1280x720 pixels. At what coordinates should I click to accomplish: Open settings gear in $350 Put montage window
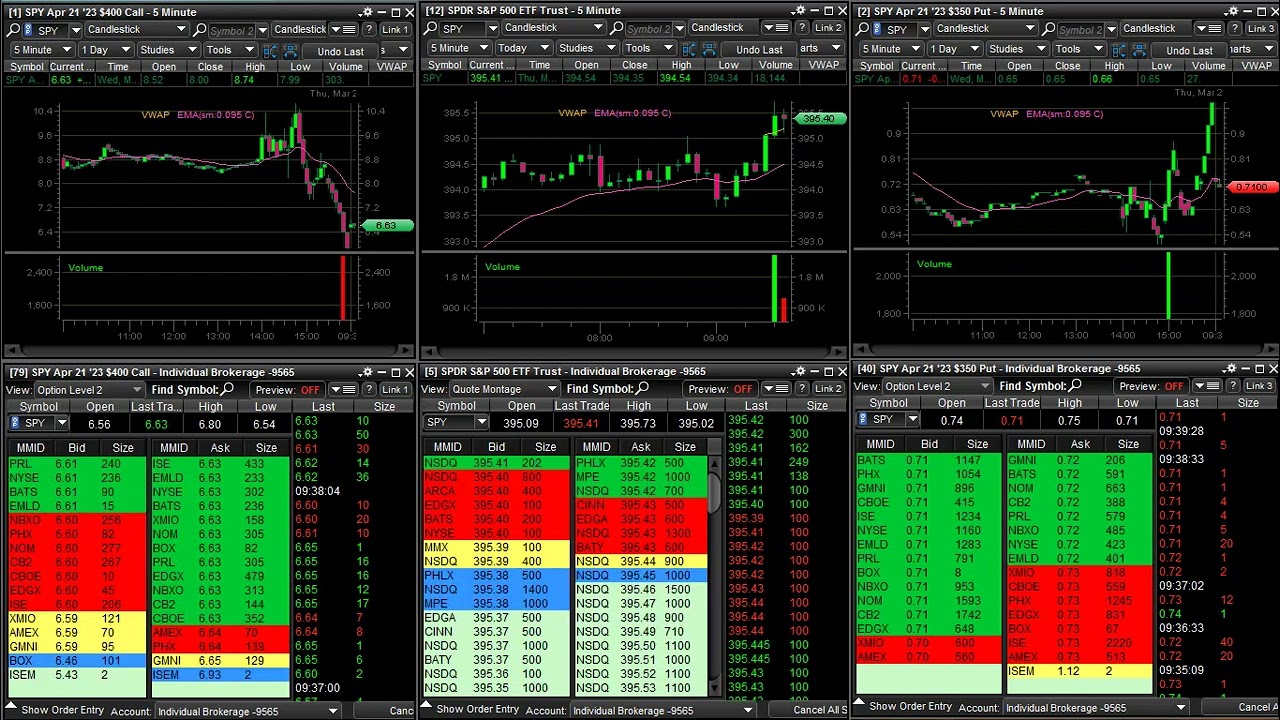coord(1231,368)
